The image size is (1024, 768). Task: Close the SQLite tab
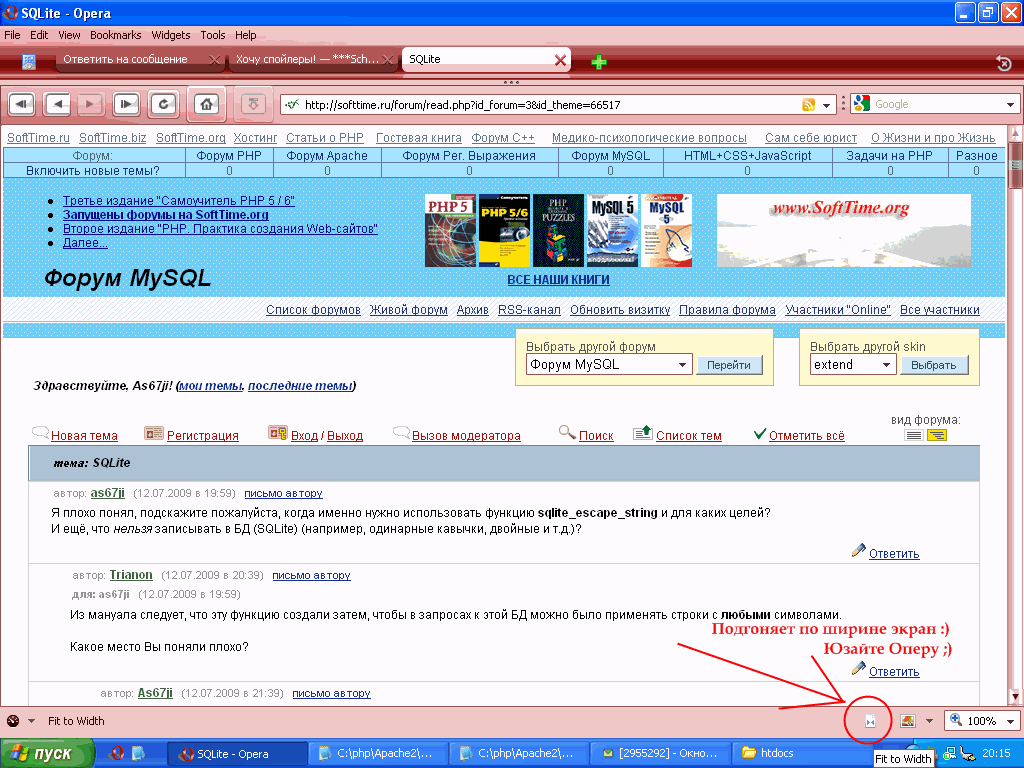(560, 60)
